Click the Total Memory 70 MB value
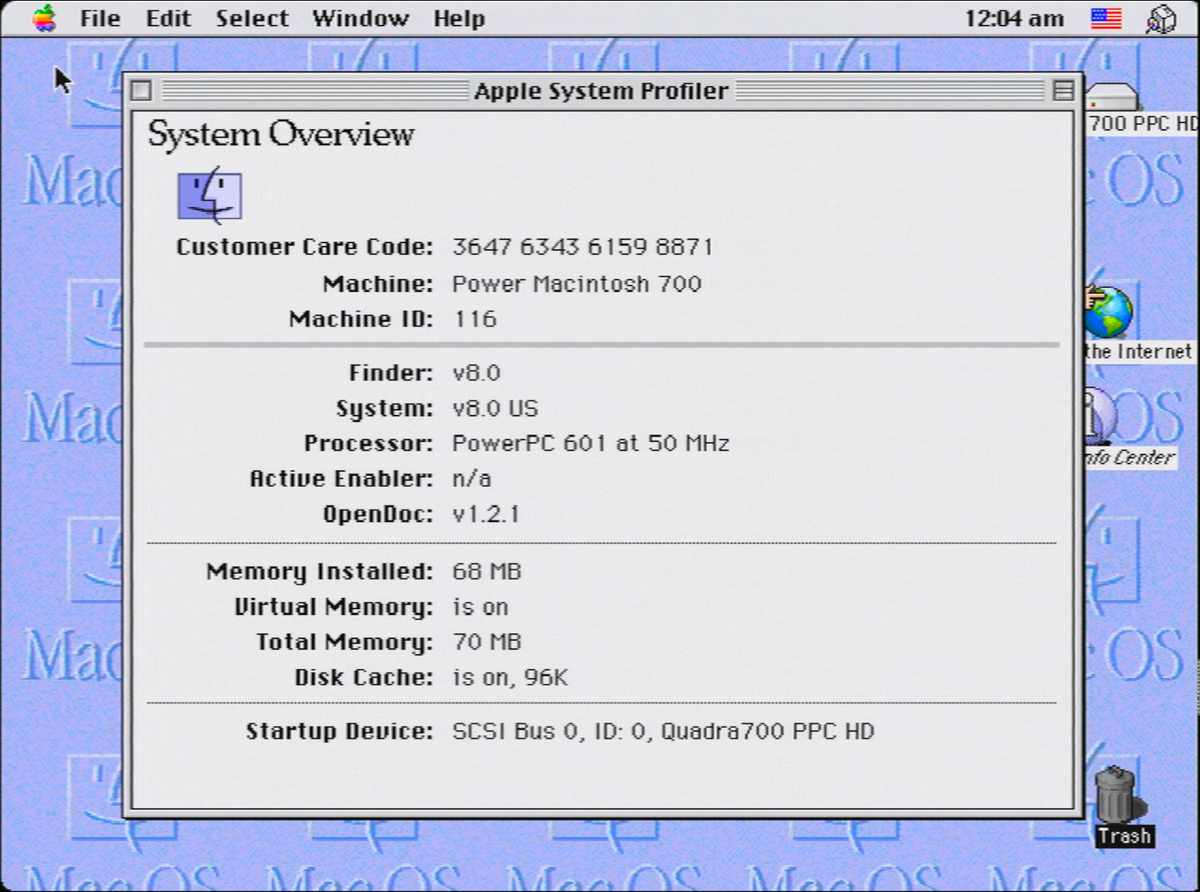 coord(487,642)
